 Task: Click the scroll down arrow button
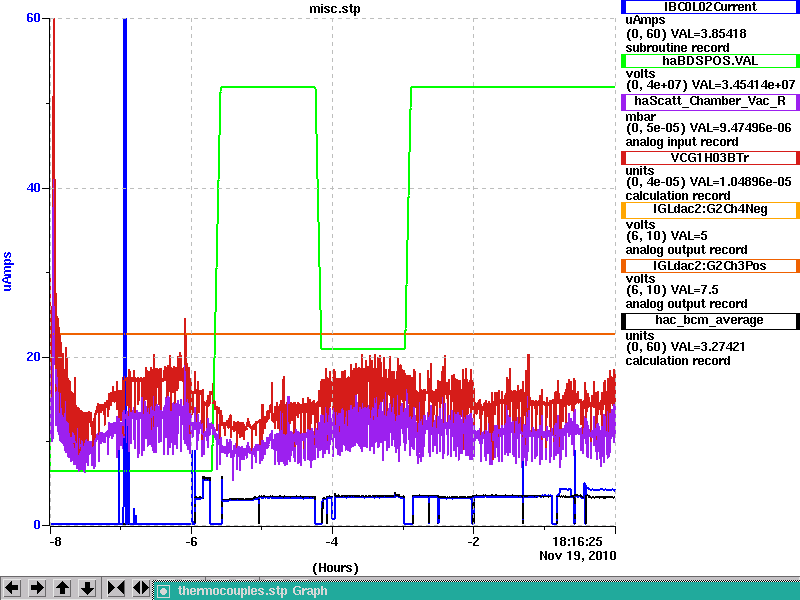(88, 588)
